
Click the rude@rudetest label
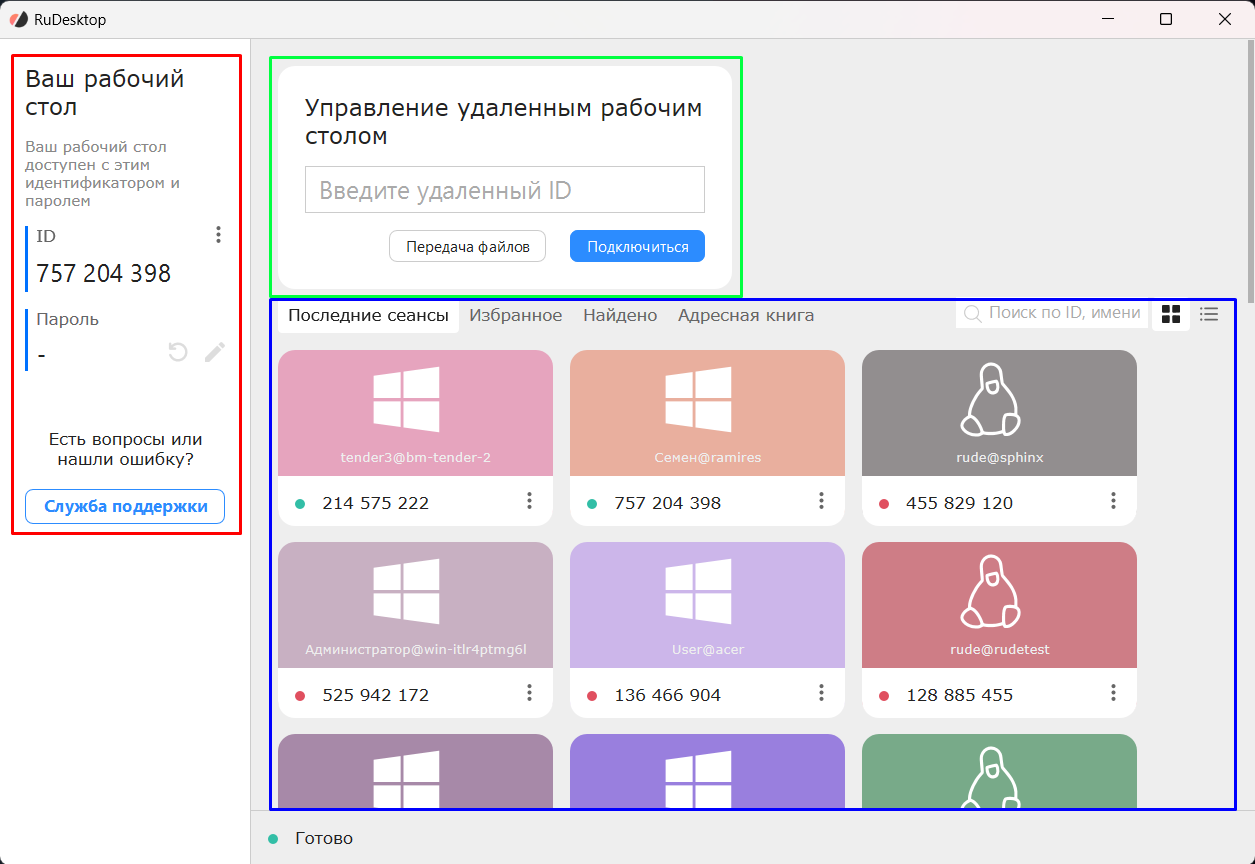(999, 649)
